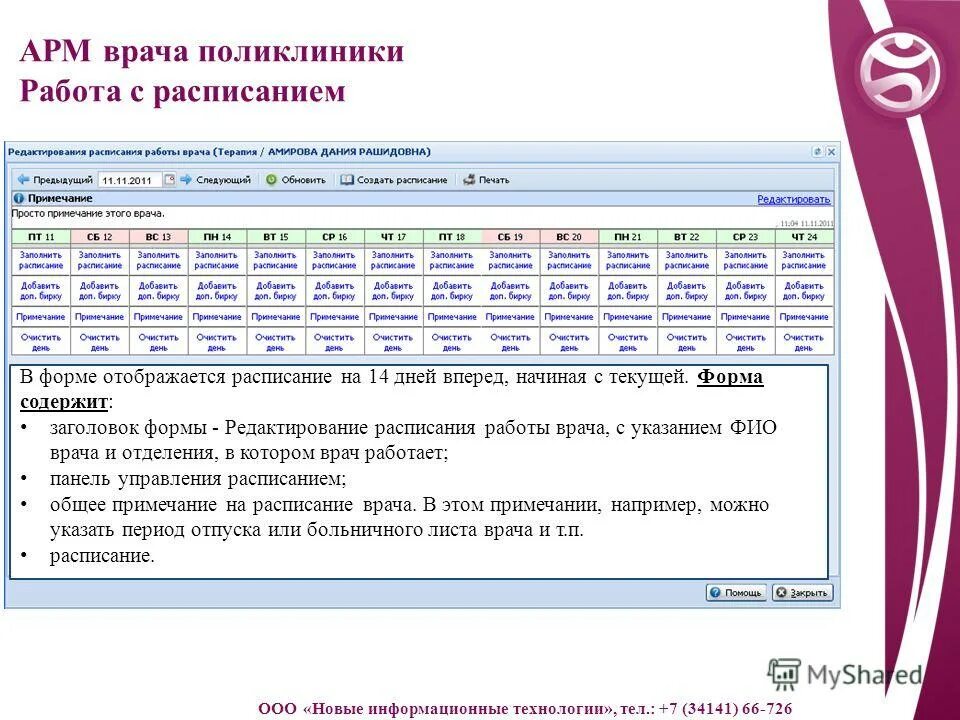Click the red X icon inside Закрыть button
The image size is (960, 720).
tap(781, 593)
